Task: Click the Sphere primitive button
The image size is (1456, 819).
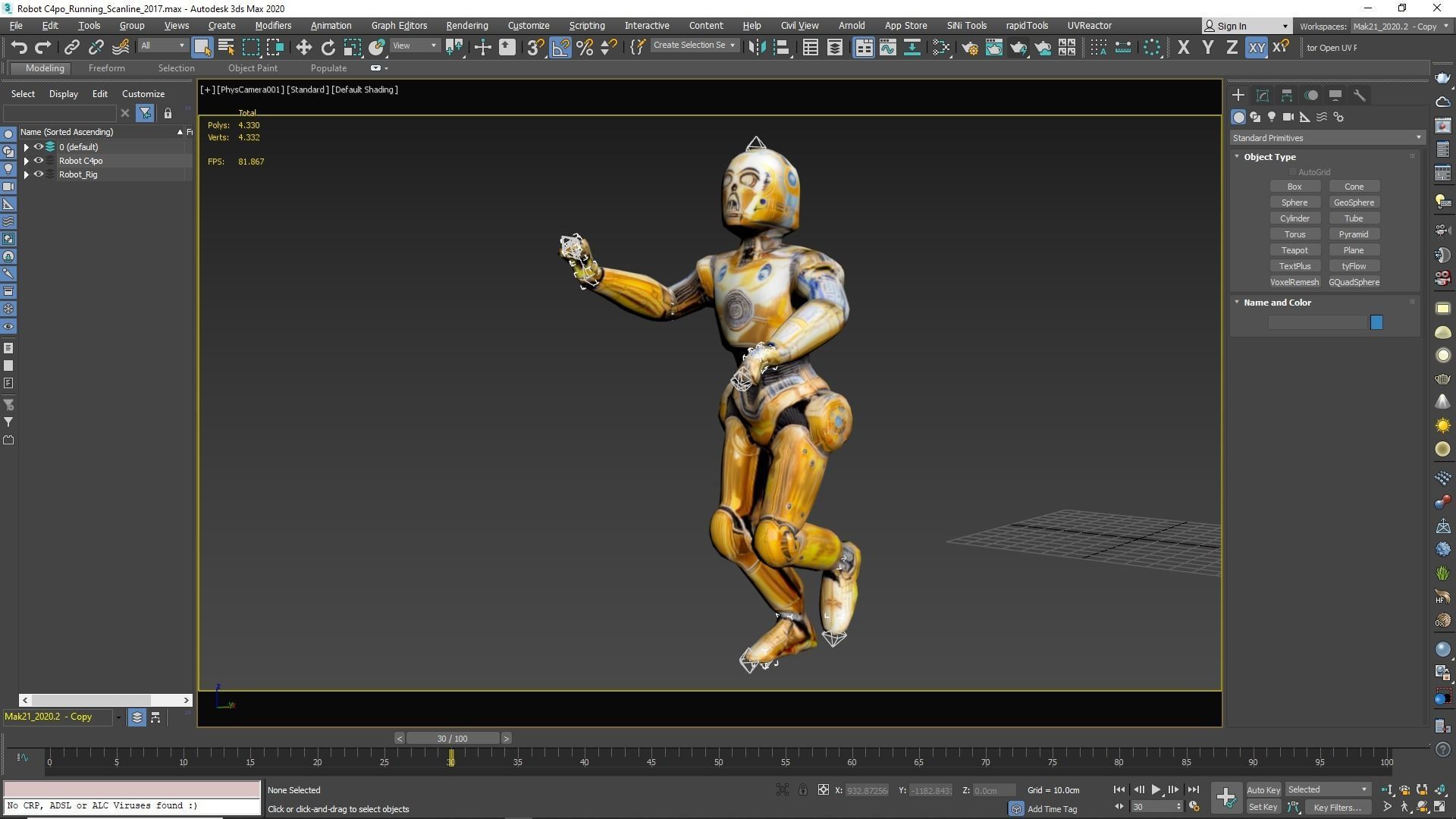Action: pyautogui.click(x=1294, y=202)
